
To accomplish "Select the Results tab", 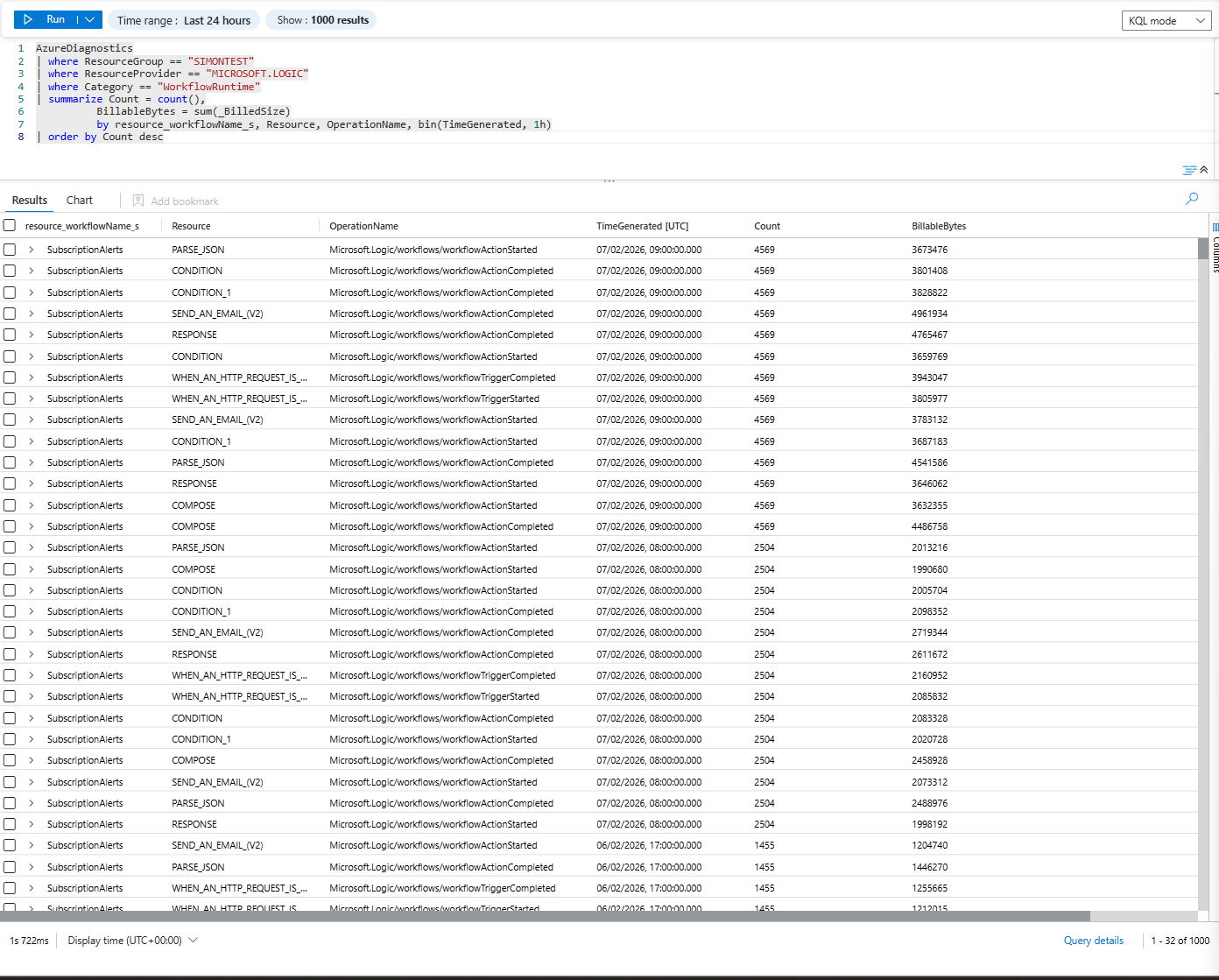I will [x=30, y=201].
